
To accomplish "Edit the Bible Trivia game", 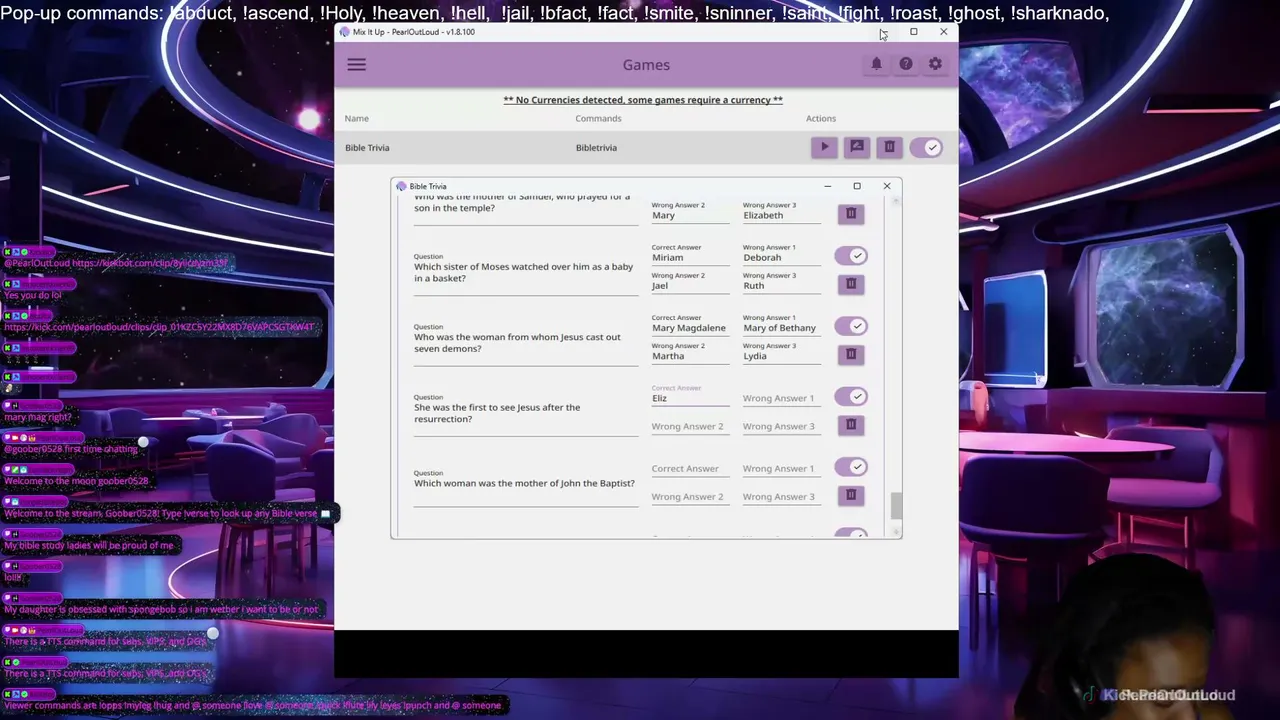I will 857,147.
